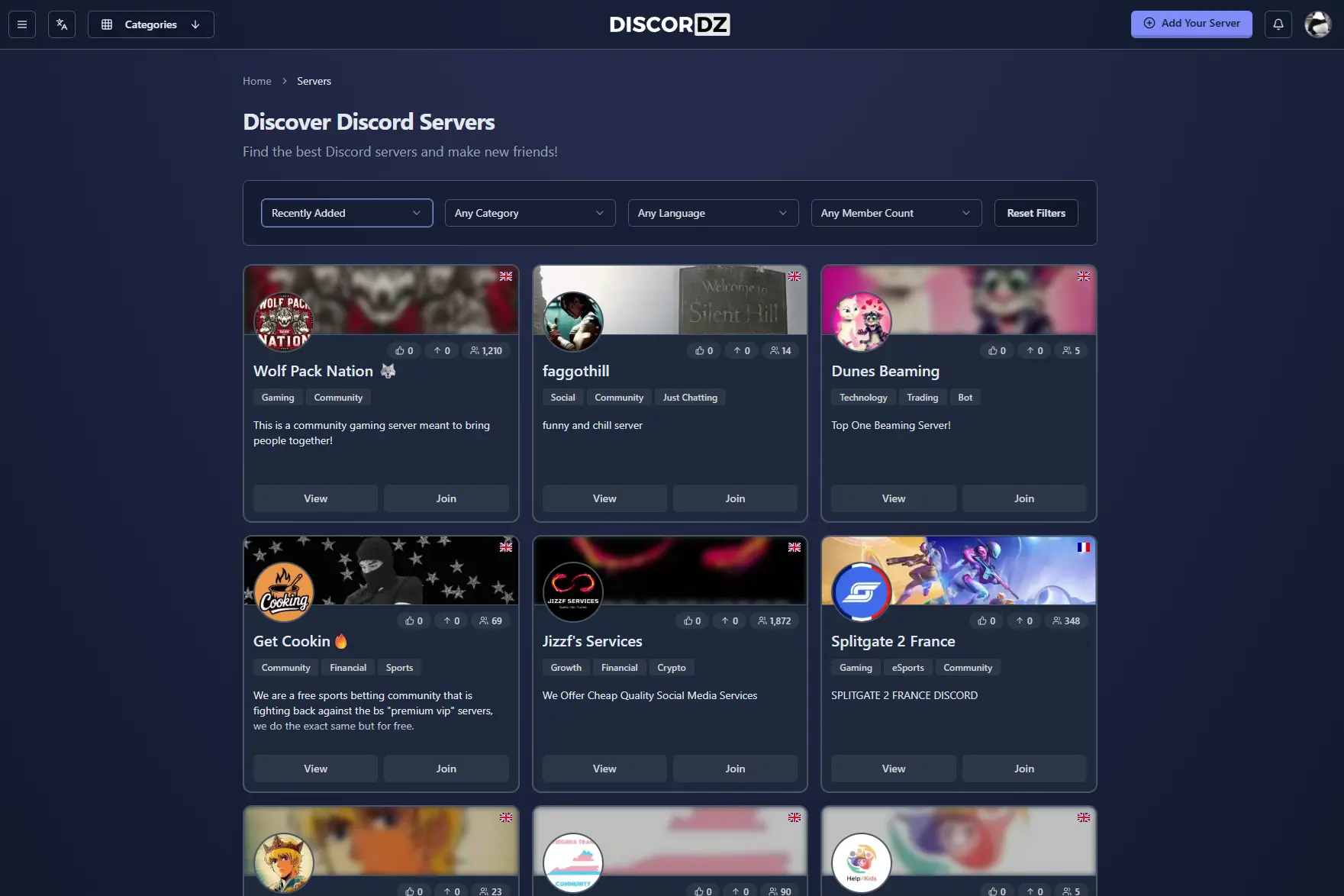Viewport: 1344px width, 896px height.
Task: Click the member count 1,210 badge
Action: [x=486, y=350]
